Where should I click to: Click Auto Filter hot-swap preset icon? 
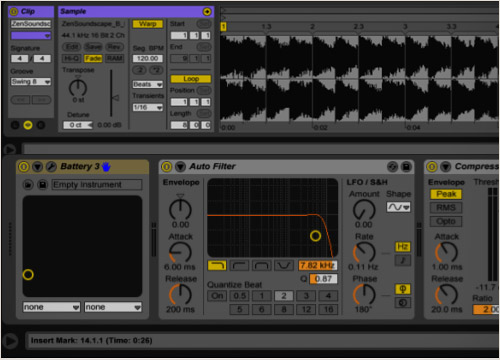click(x=393, y=167)
